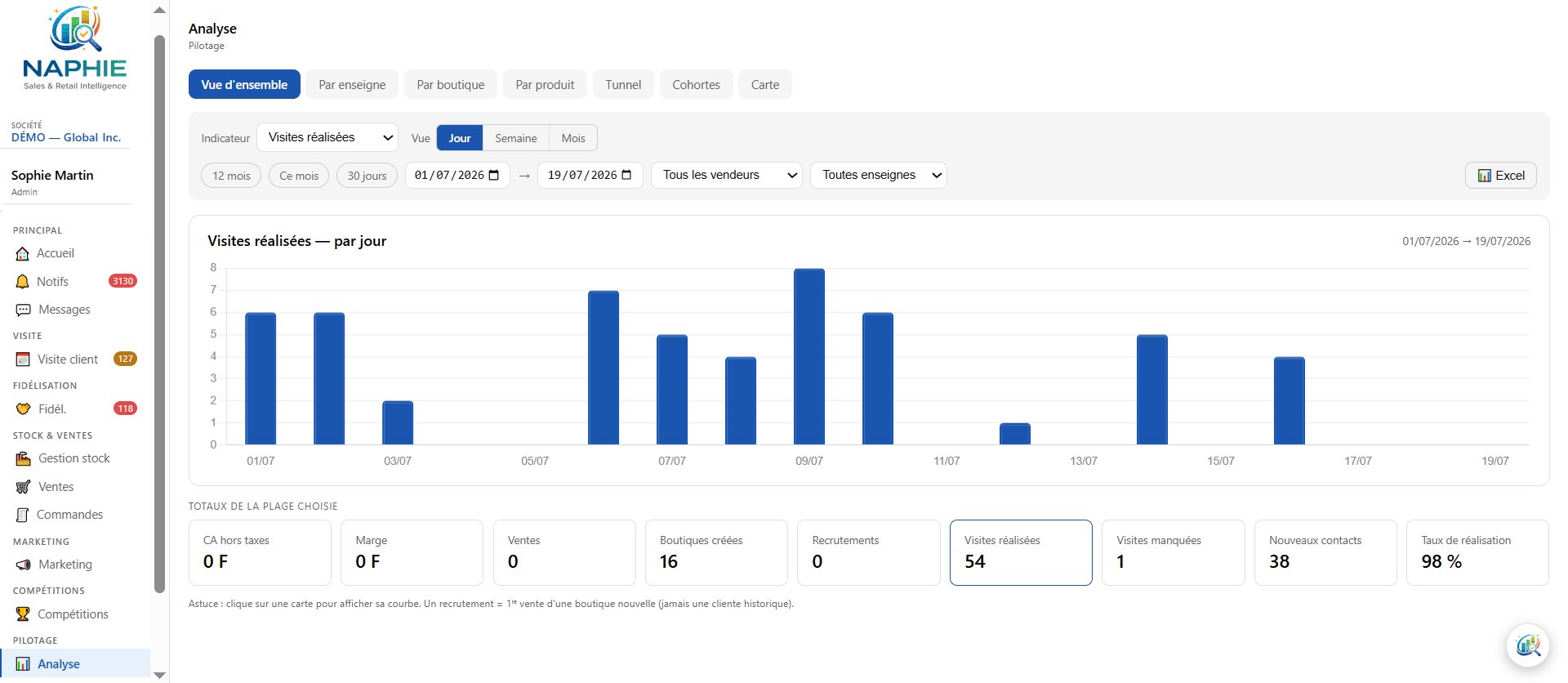Open Marketing in the sidebar
This screenshot has height=683, width=1568.
tap(75, 565)
